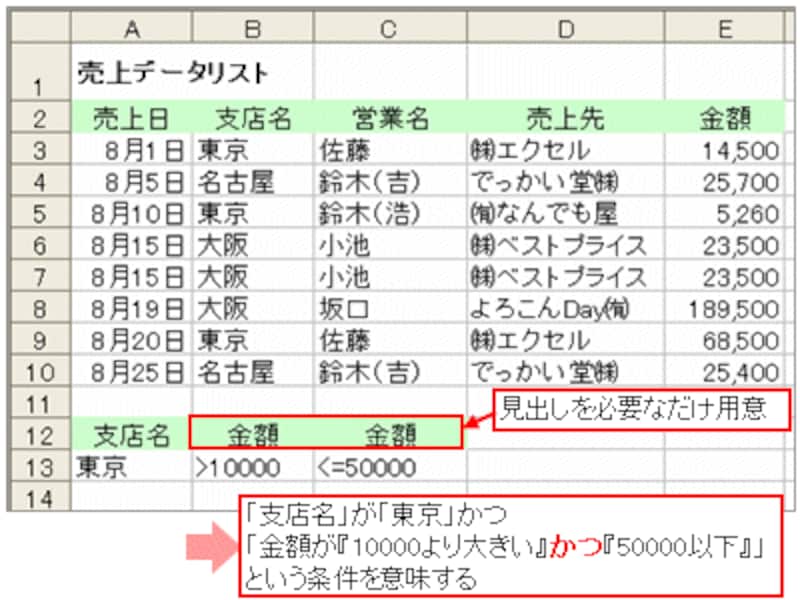Click 佐藤 cell in row 3
800x600 pixels.
coord(390,149)
